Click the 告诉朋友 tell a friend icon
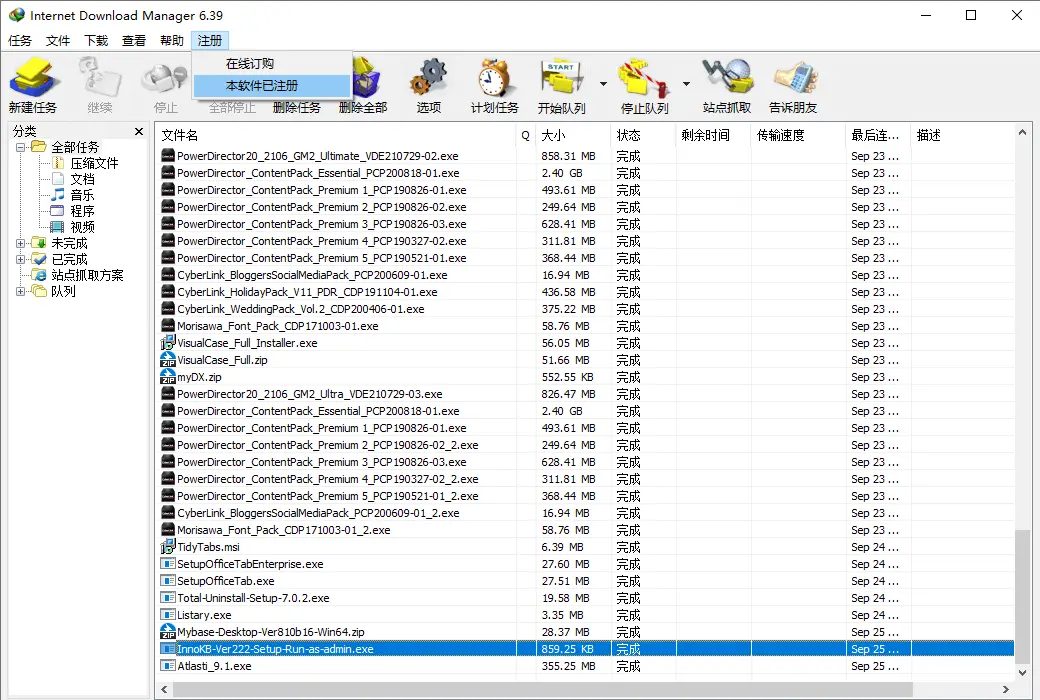Screen dimensions: 1040x700 pyautogui.click(x=793, y=78)
